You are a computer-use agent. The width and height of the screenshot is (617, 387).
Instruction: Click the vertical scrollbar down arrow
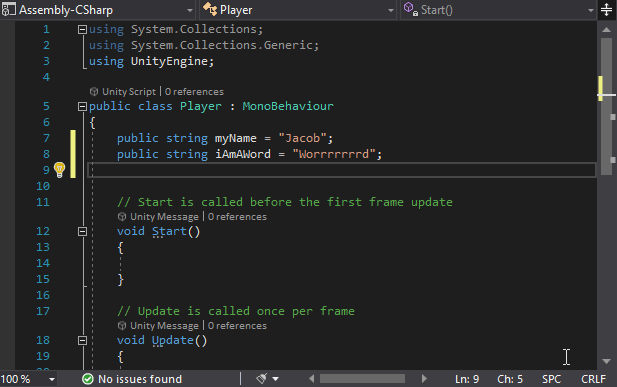click(606, 361)
